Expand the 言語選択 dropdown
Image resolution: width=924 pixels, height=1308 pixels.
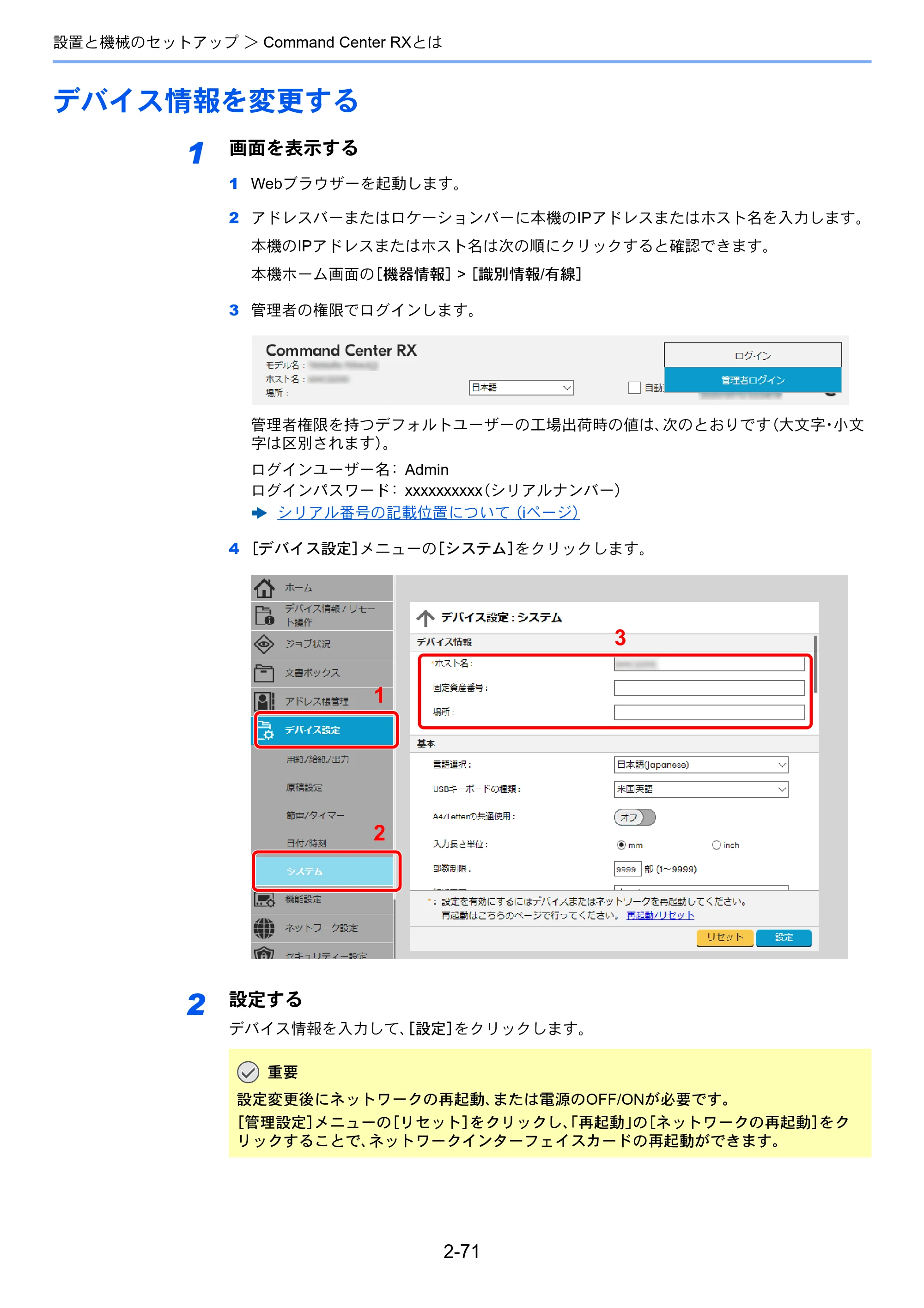pos(701,765)
